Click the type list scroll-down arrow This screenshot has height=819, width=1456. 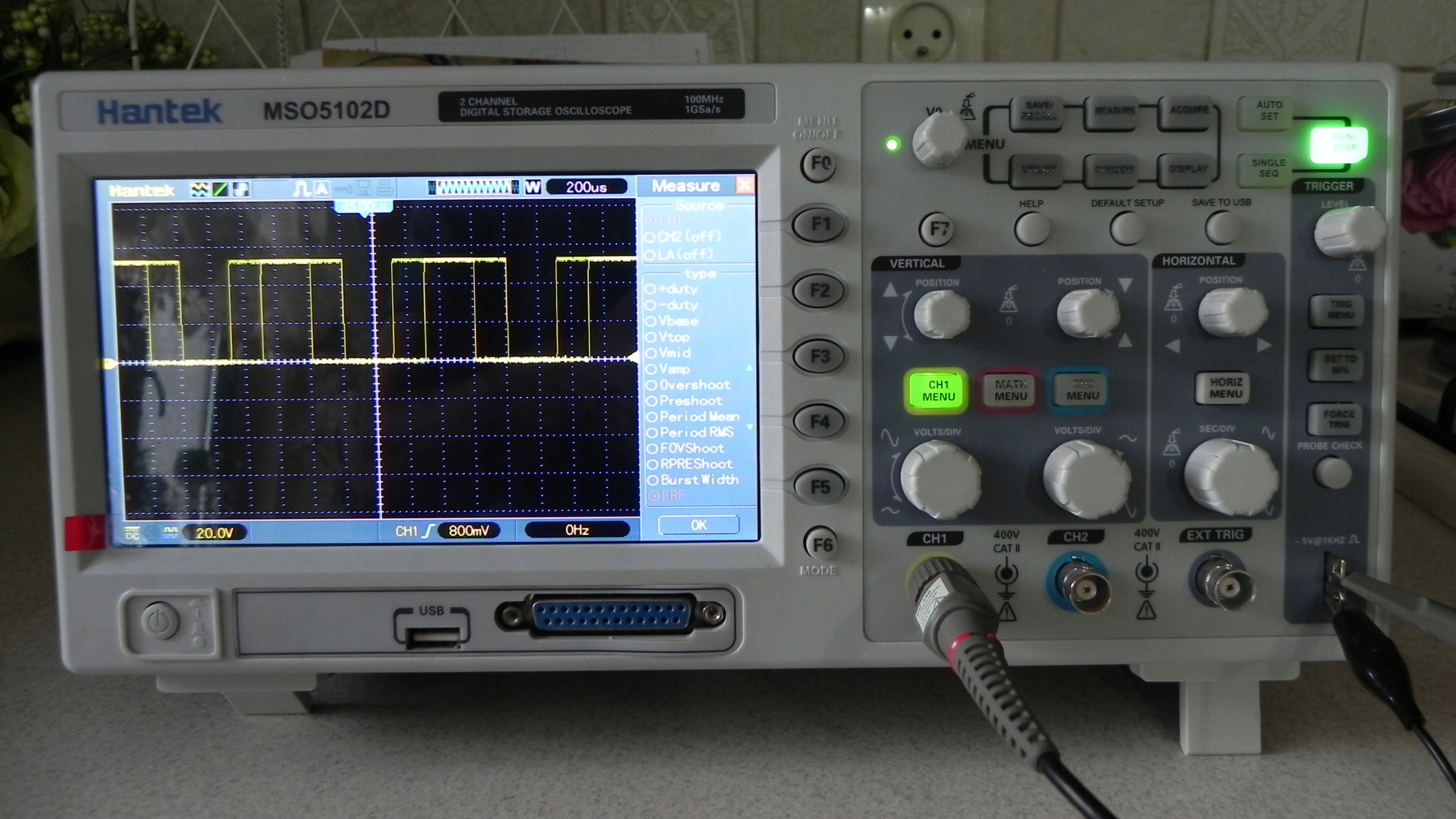[x=749, y=427]
